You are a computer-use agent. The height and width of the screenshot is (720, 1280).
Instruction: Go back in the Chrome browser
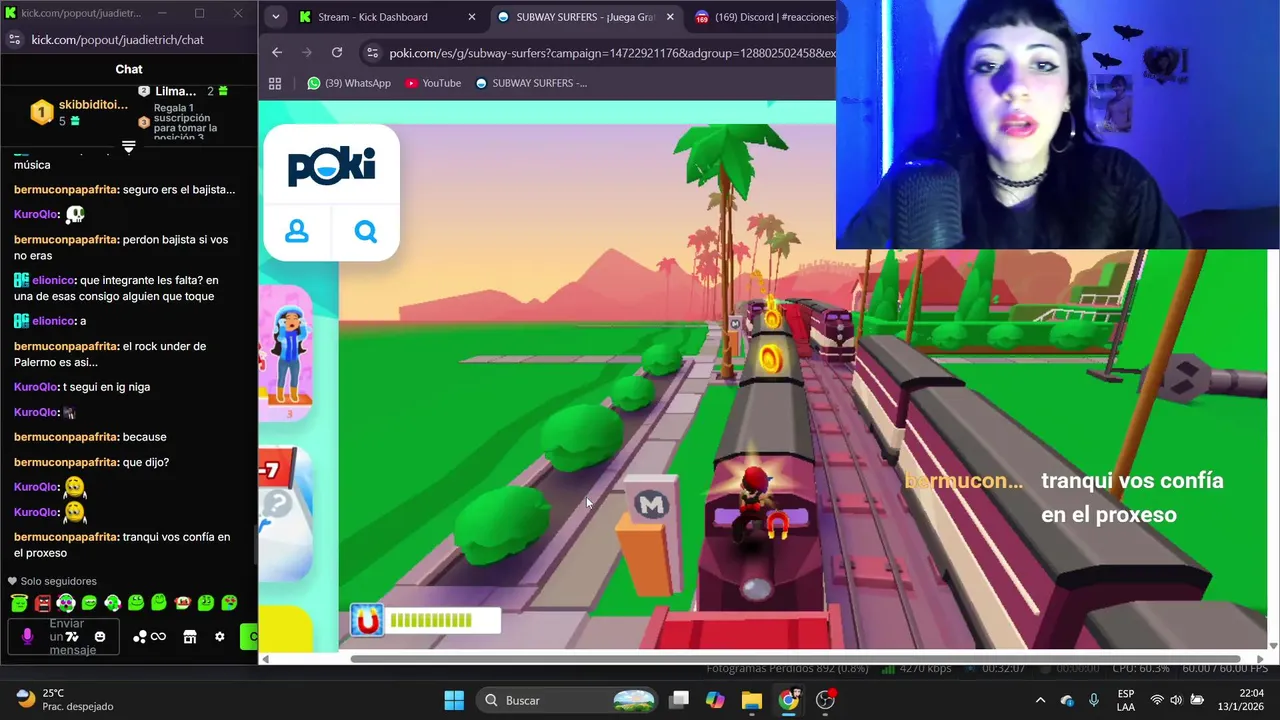pos(277,53)
